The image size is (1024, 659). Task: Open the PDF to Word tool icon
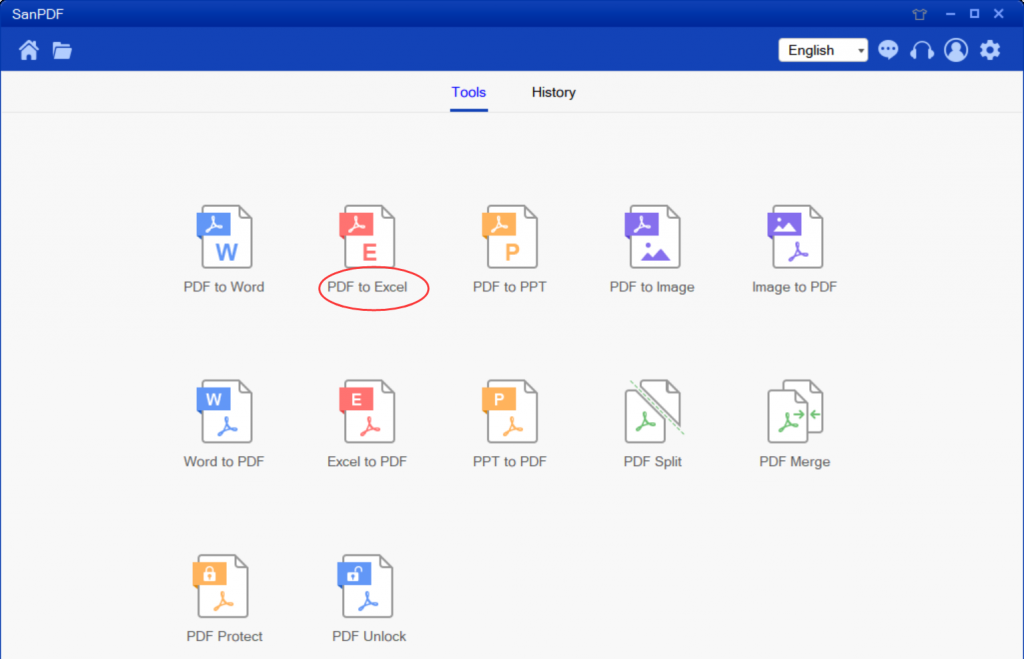224,236
